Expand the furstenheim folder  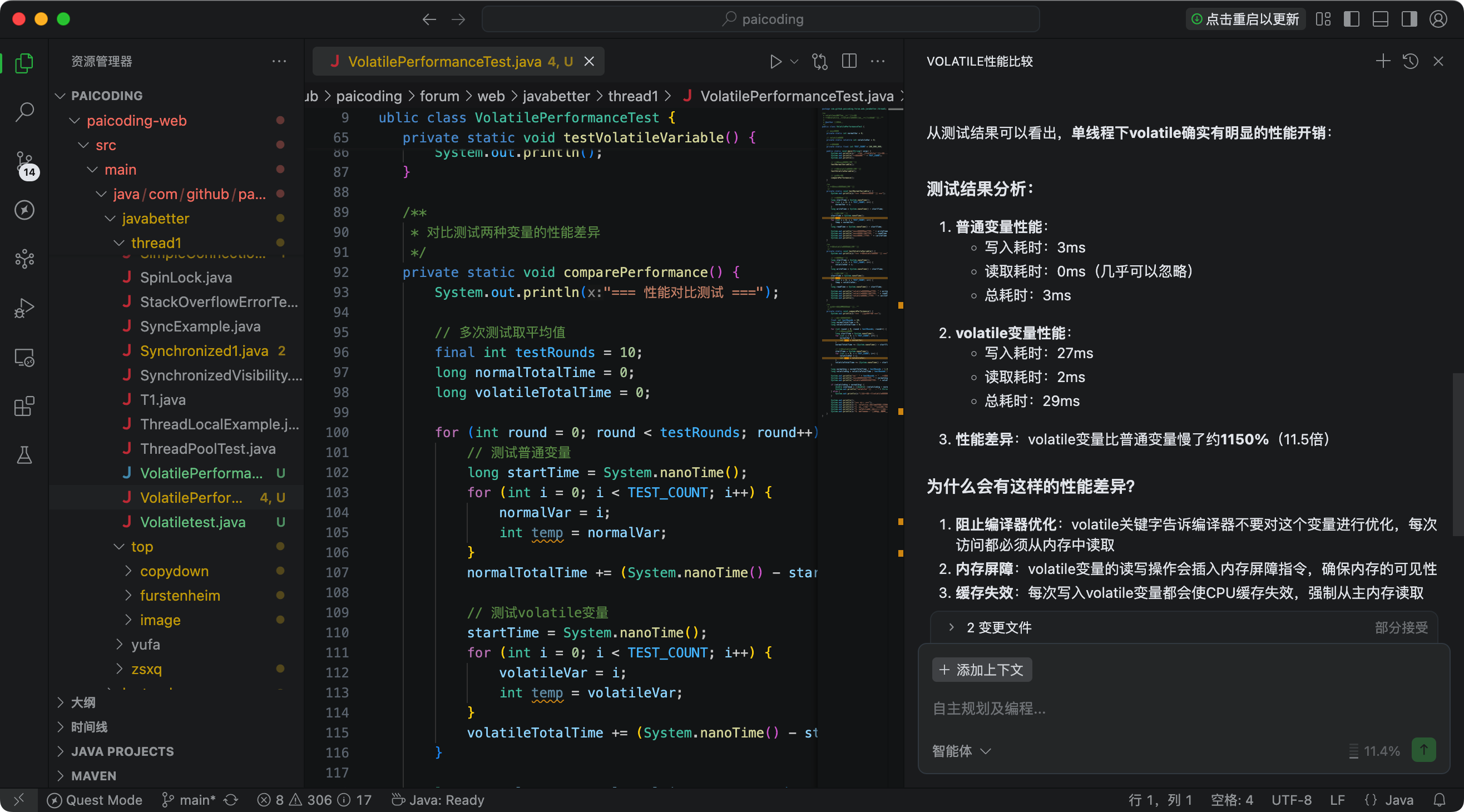coord(128,596)
